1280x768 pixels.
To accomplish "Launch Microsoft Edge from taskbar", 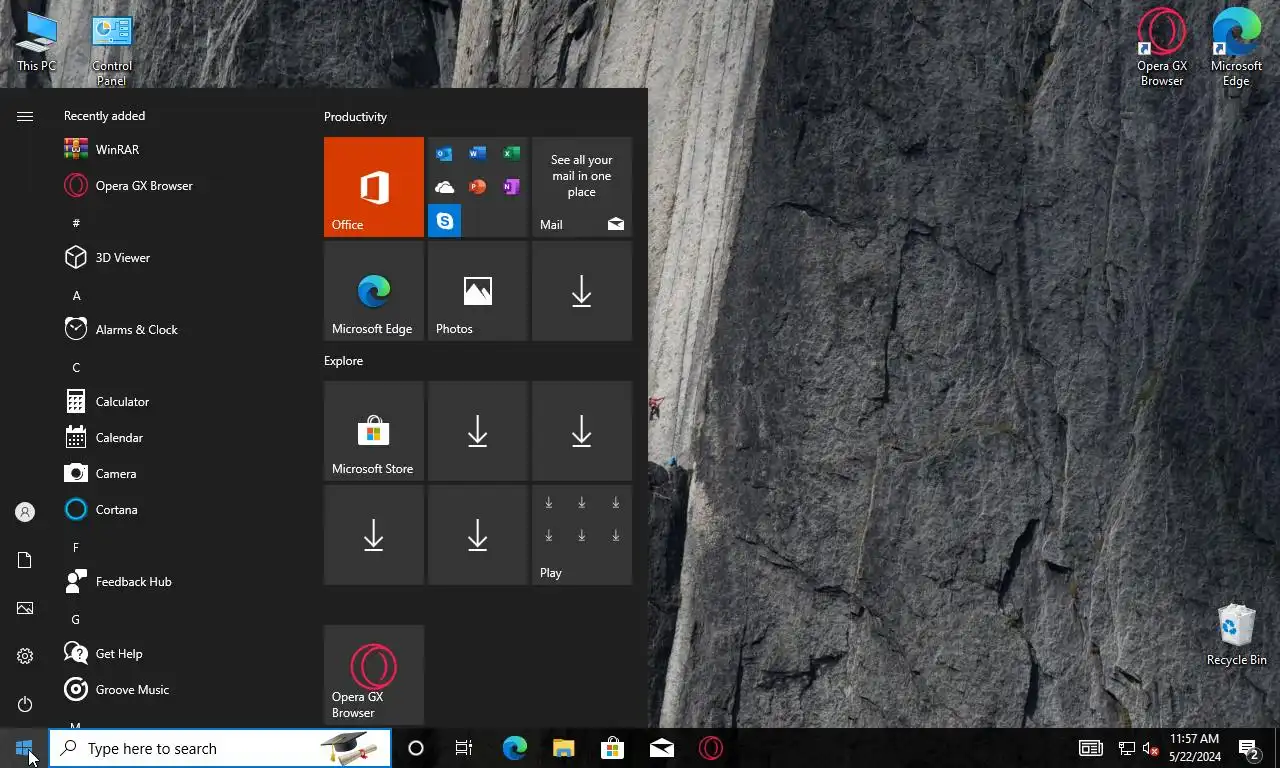I will pos(514,748).
